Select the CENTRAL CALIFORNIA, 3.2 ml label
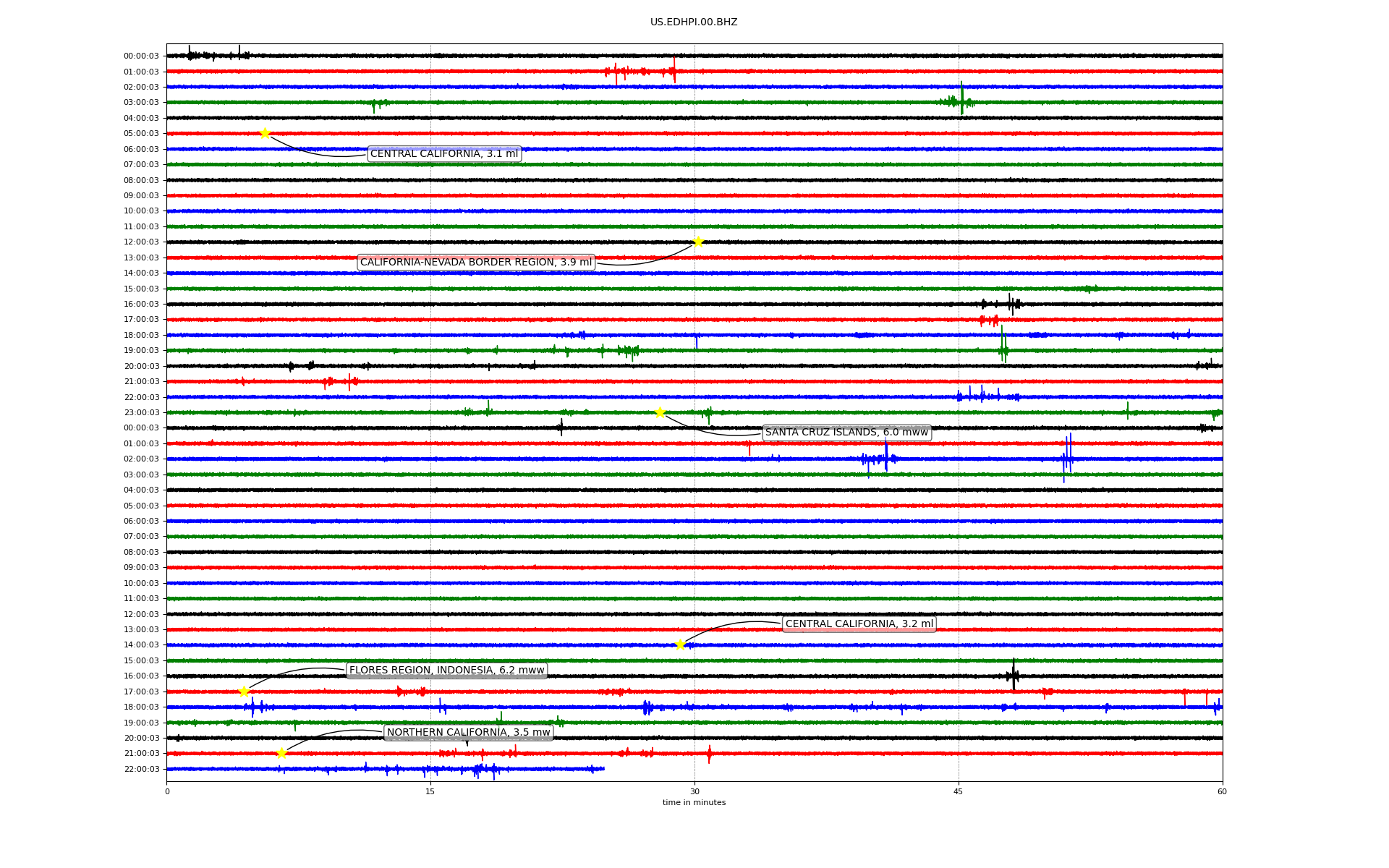 tap(859, 624)
